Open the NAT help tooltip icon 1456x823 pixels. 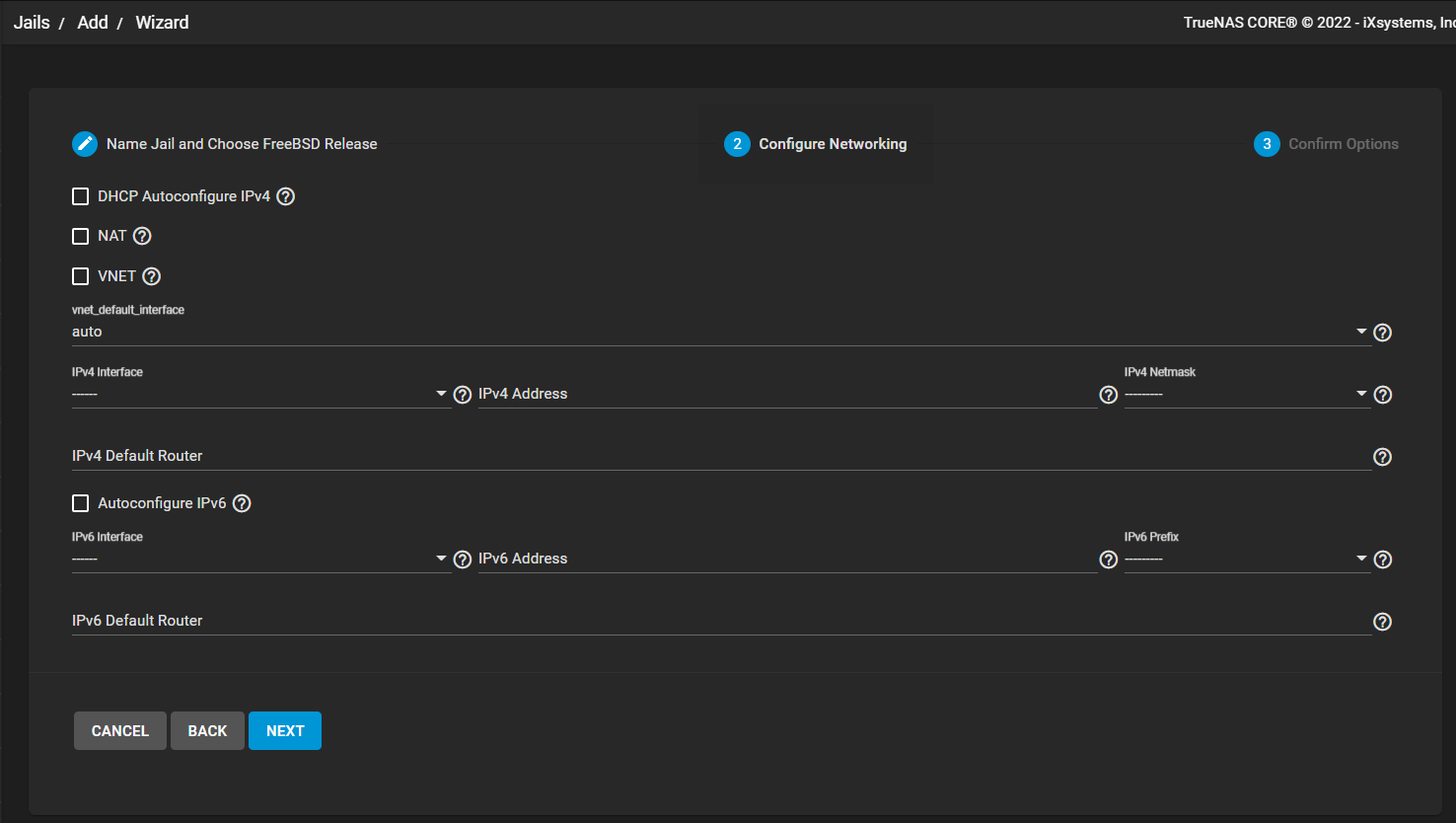pyautogui.click(x=142, y=236)
